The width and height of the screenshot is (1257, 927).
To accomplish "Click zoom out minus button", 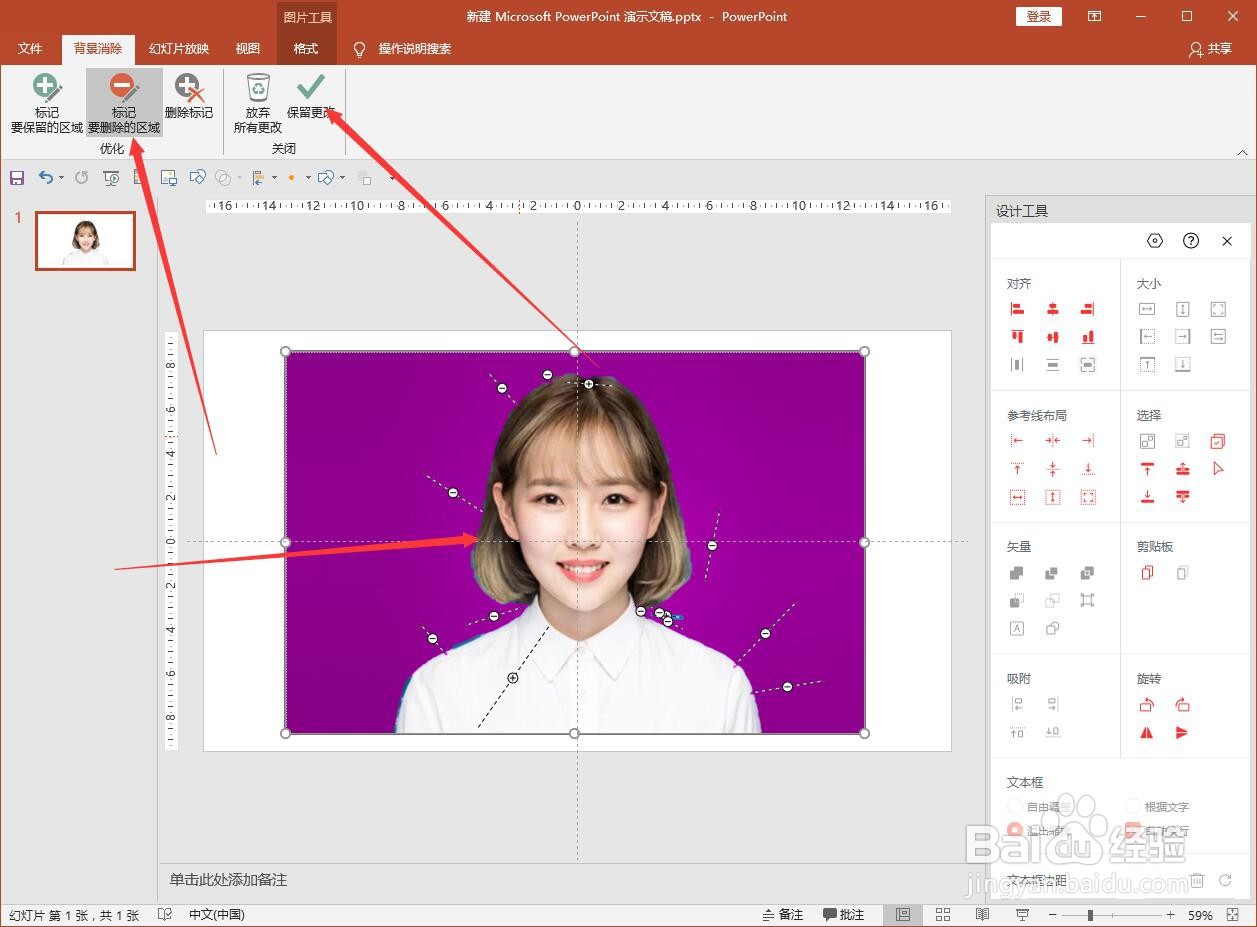I will [x=1053, y=914].
